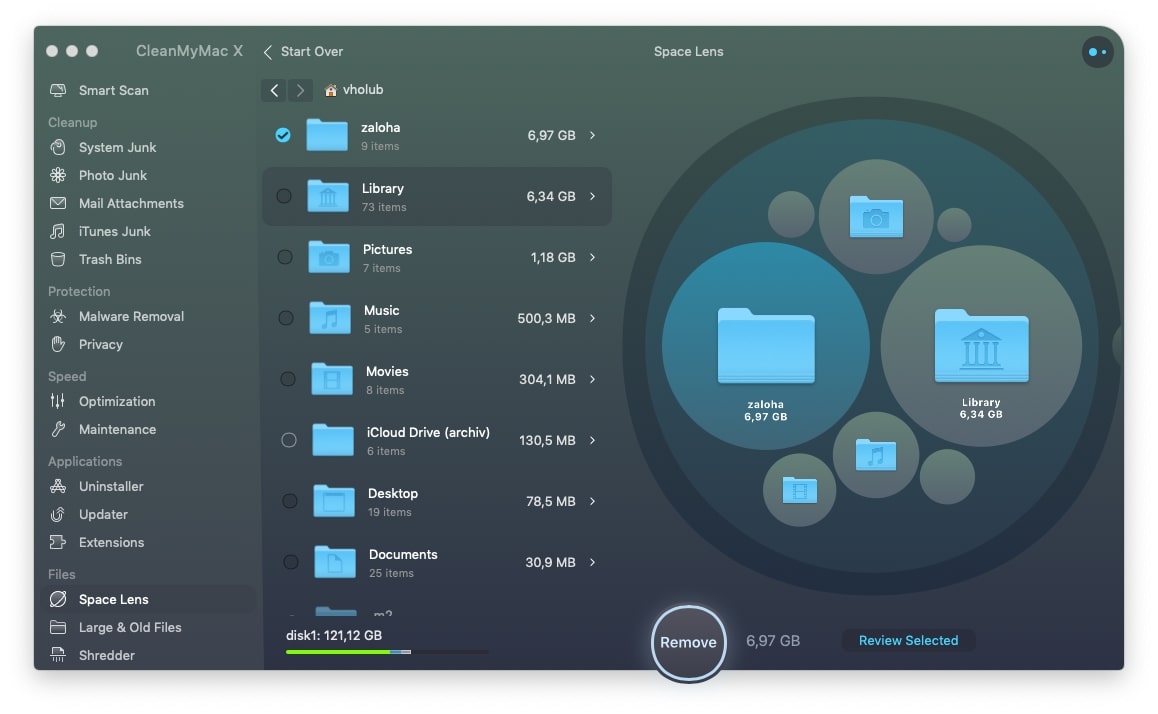
Task: Check the Music folder checkbox
Action: 286,317
